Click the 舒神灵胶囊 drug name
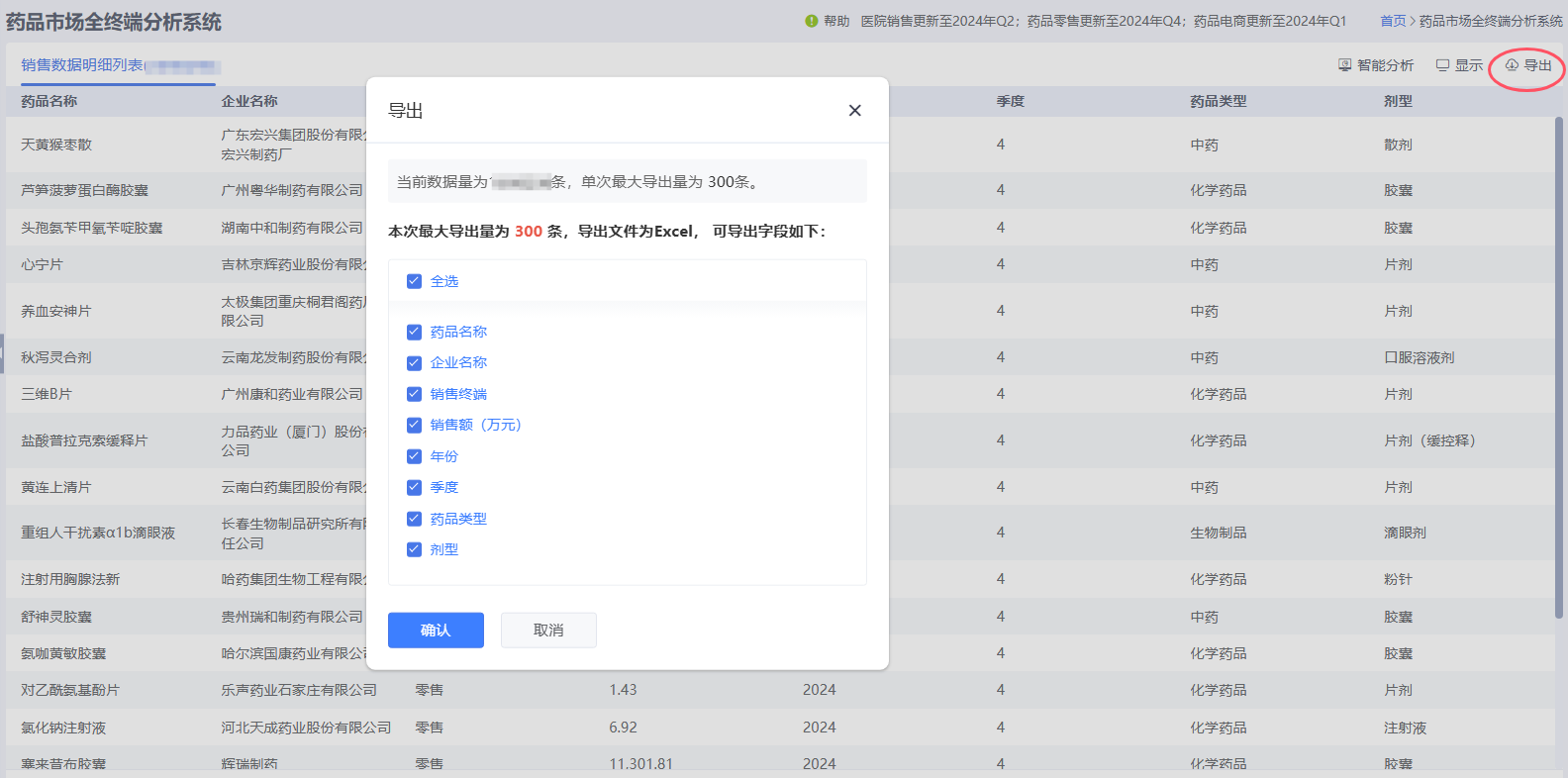The height and width of the screenshot is (778, 1568). tap(56, 617)
